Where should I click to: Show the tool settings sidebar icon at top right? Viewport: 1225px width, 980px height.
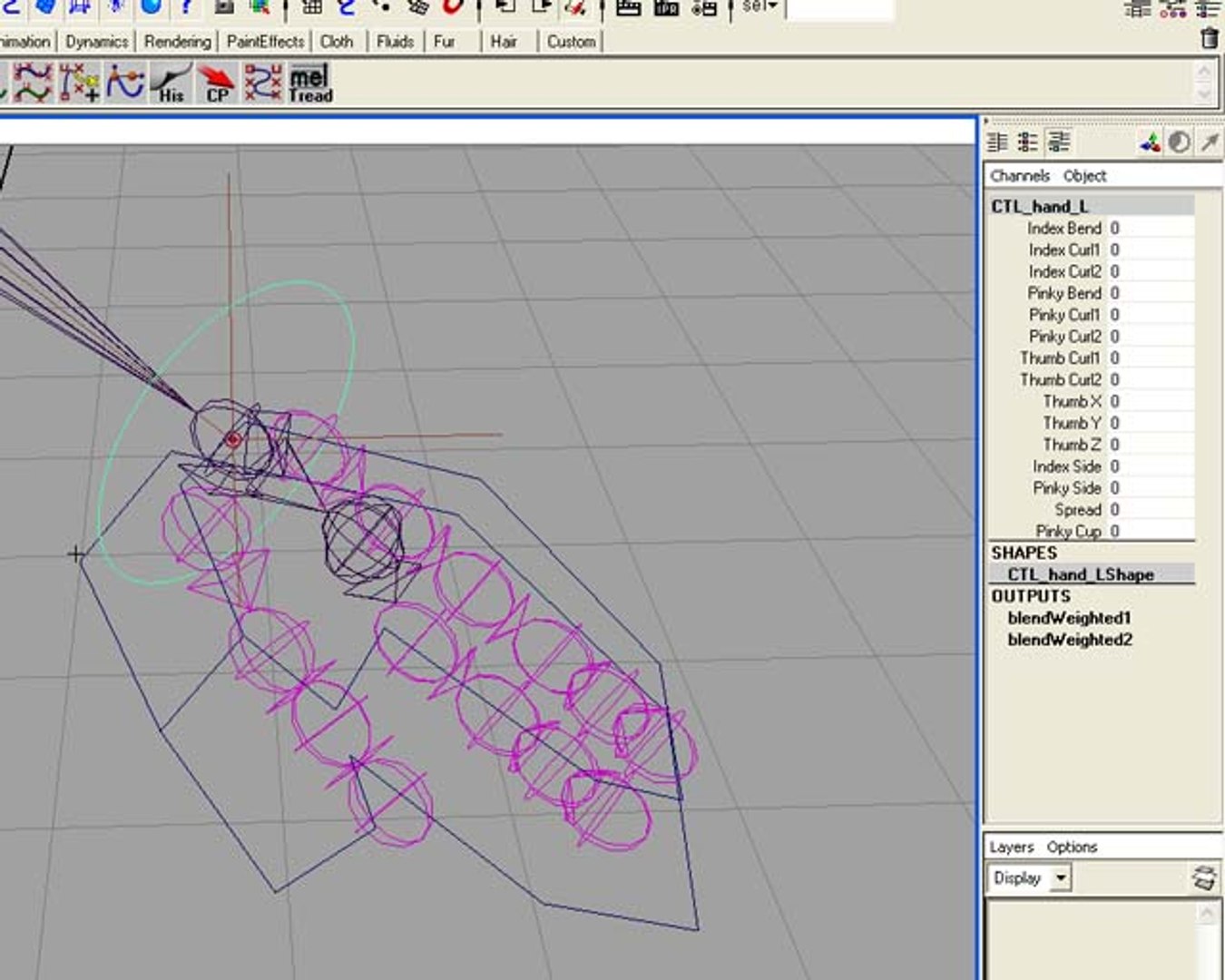(x=1173, y=8)
